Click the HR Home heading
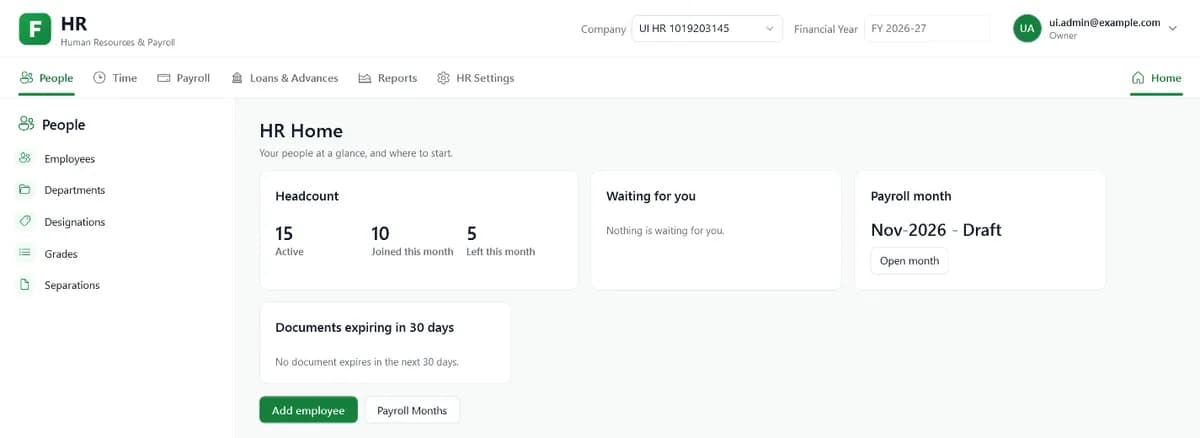 click(x=301, y=130)
